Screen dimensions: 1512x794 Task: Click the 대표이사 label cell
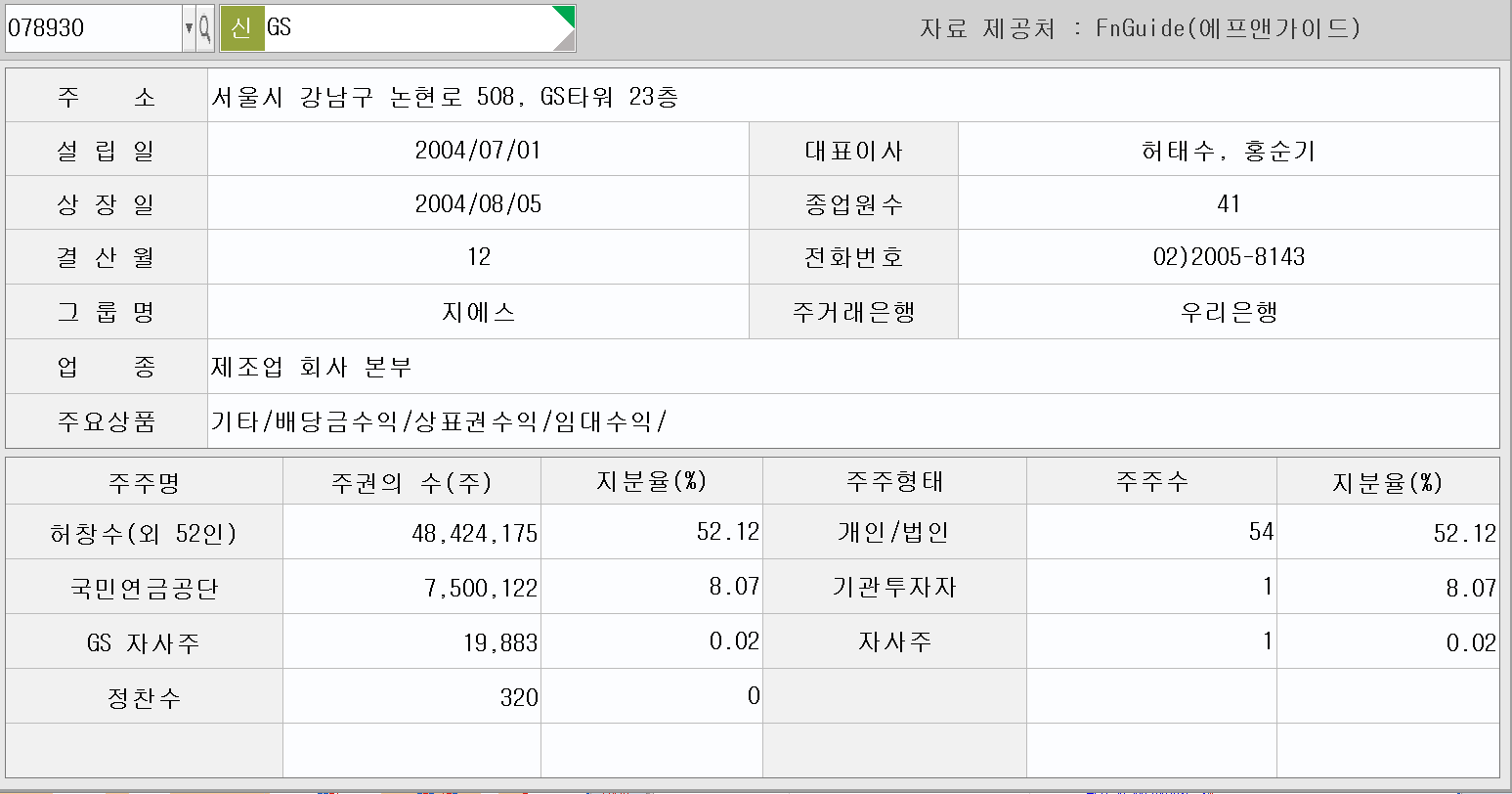point(853,150)
